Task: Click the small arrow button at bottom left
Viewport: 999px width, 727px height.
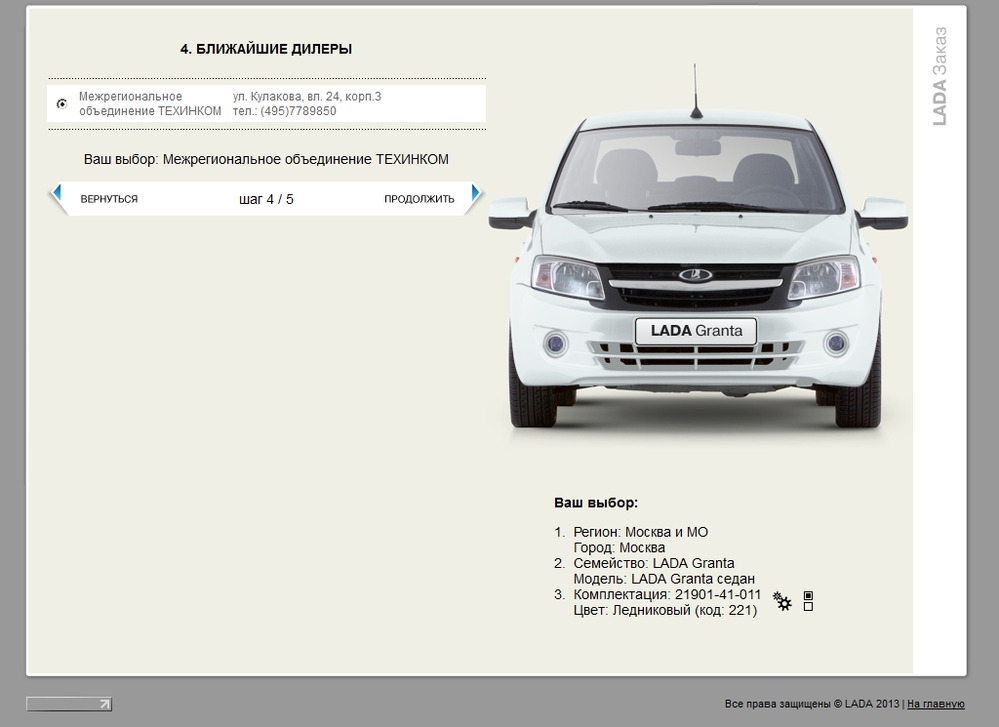Action: (x=69, y=704)
